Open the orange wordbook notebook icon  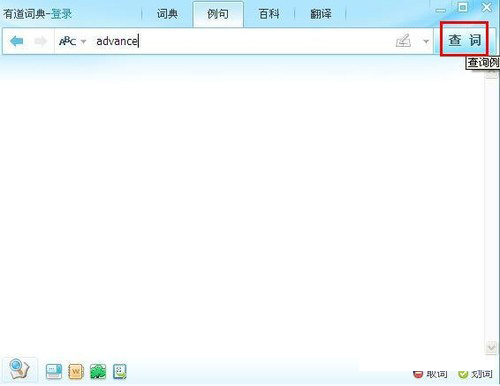click(76, 371)
